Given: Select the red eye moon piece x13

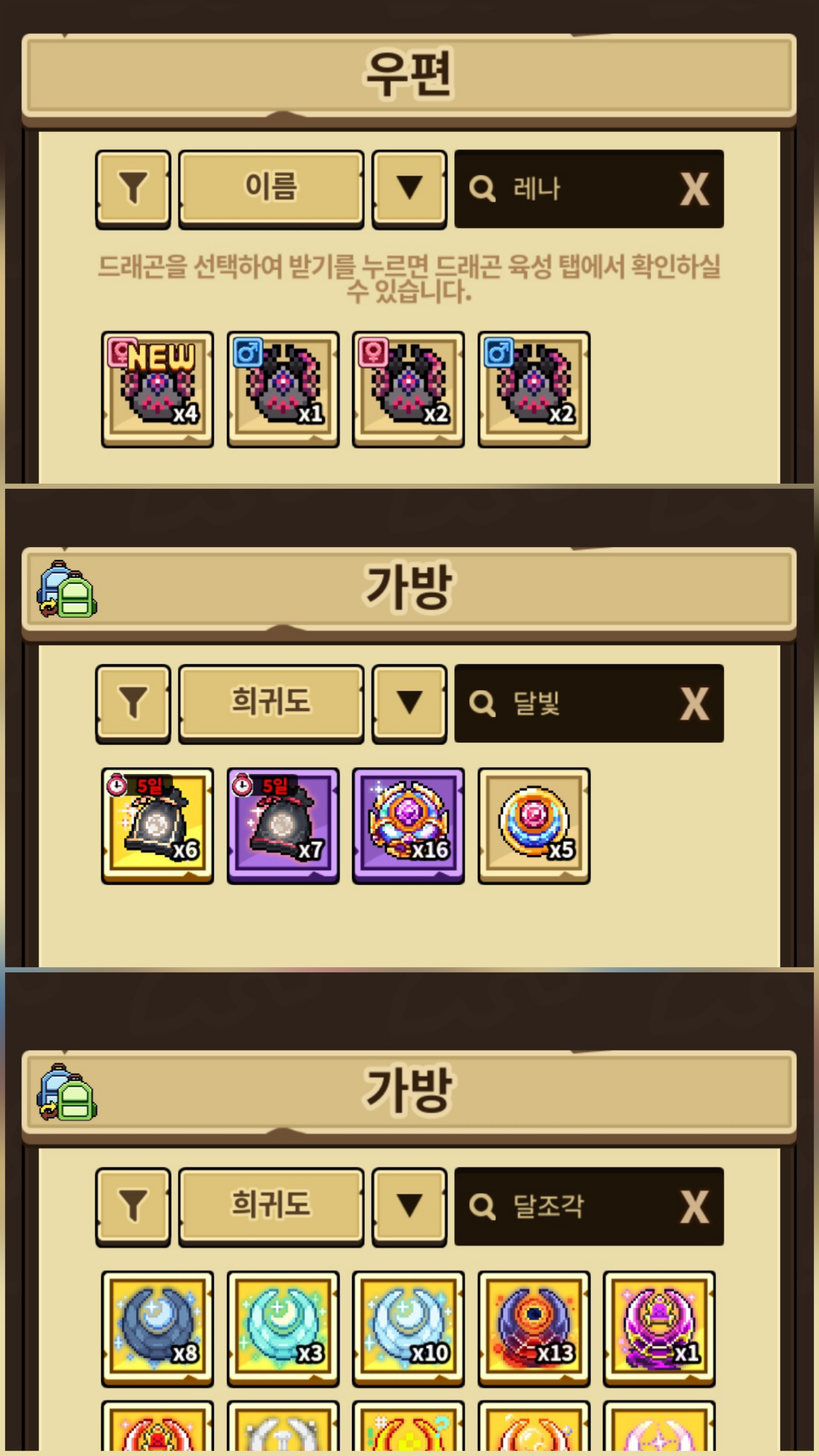Looking at the screenshot, I should [x=534, y=1329].
